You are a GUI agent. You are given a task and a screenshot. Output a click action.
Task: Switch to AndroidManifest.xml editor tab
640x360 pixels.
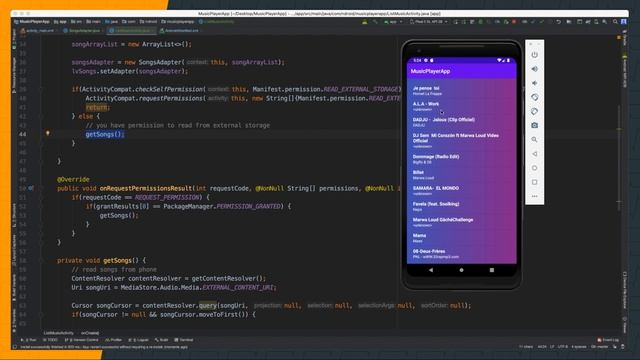click(180, 31)
